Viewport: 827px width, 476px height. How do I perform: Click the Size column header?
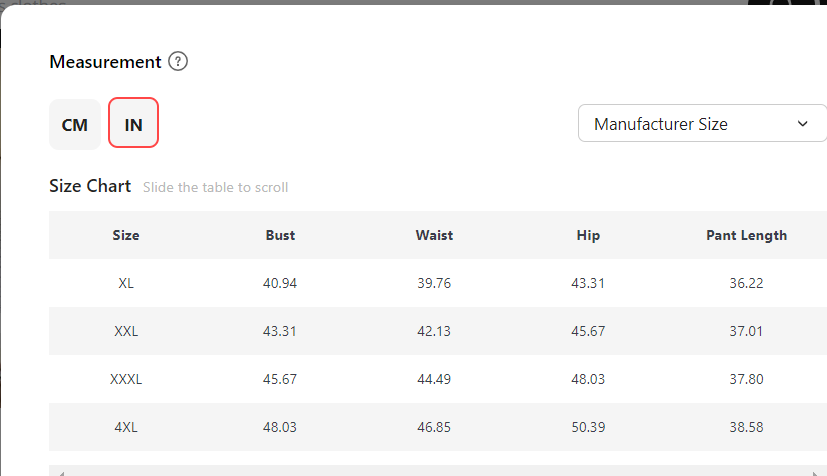point(126,236)
